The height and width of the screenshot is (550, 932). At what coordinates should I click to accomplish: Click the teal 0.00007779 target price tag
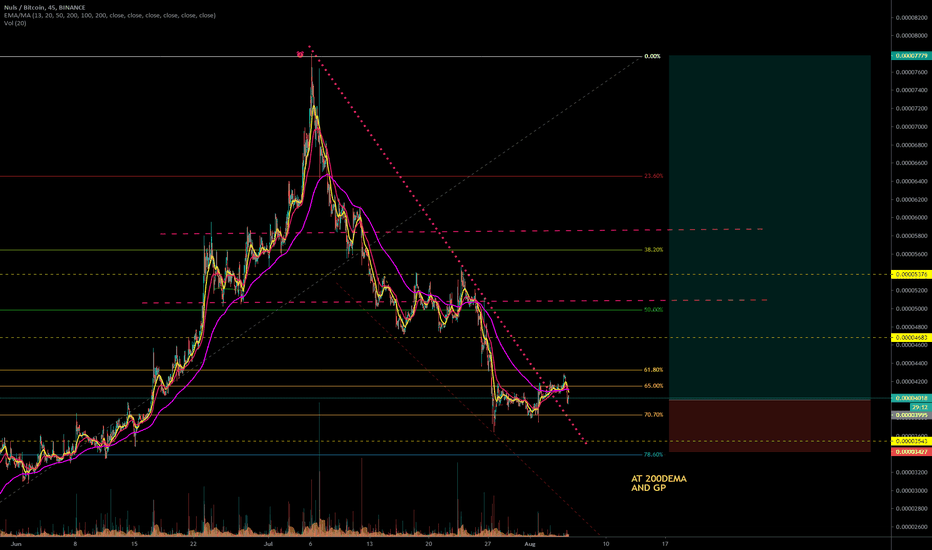click(911, 55)
